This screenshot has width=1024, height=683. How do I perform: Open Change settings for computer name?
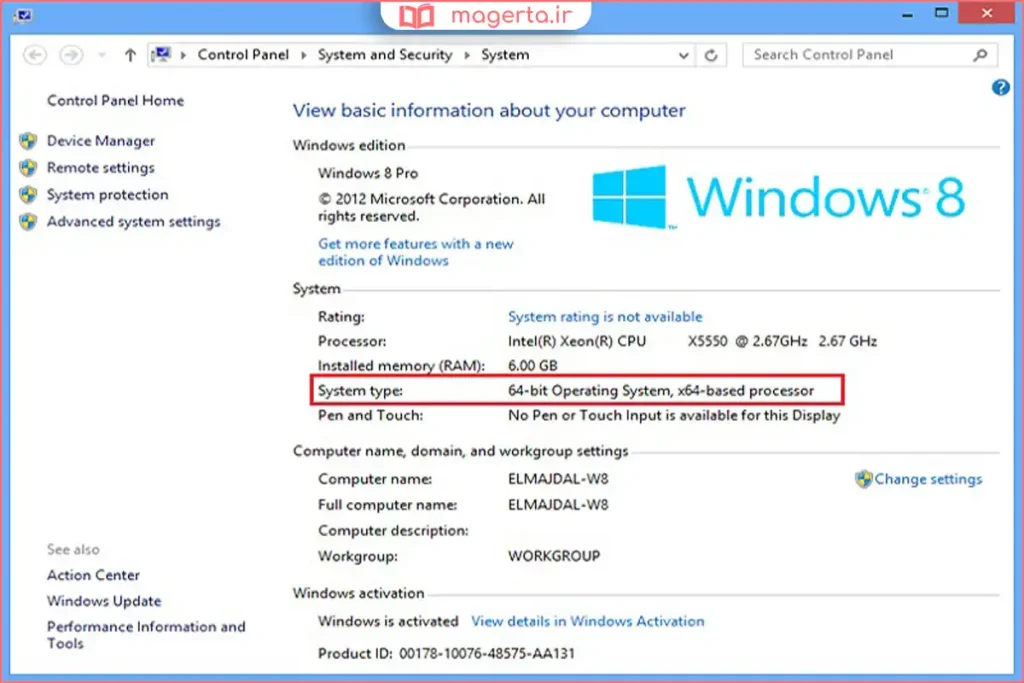tap(927, 479)
